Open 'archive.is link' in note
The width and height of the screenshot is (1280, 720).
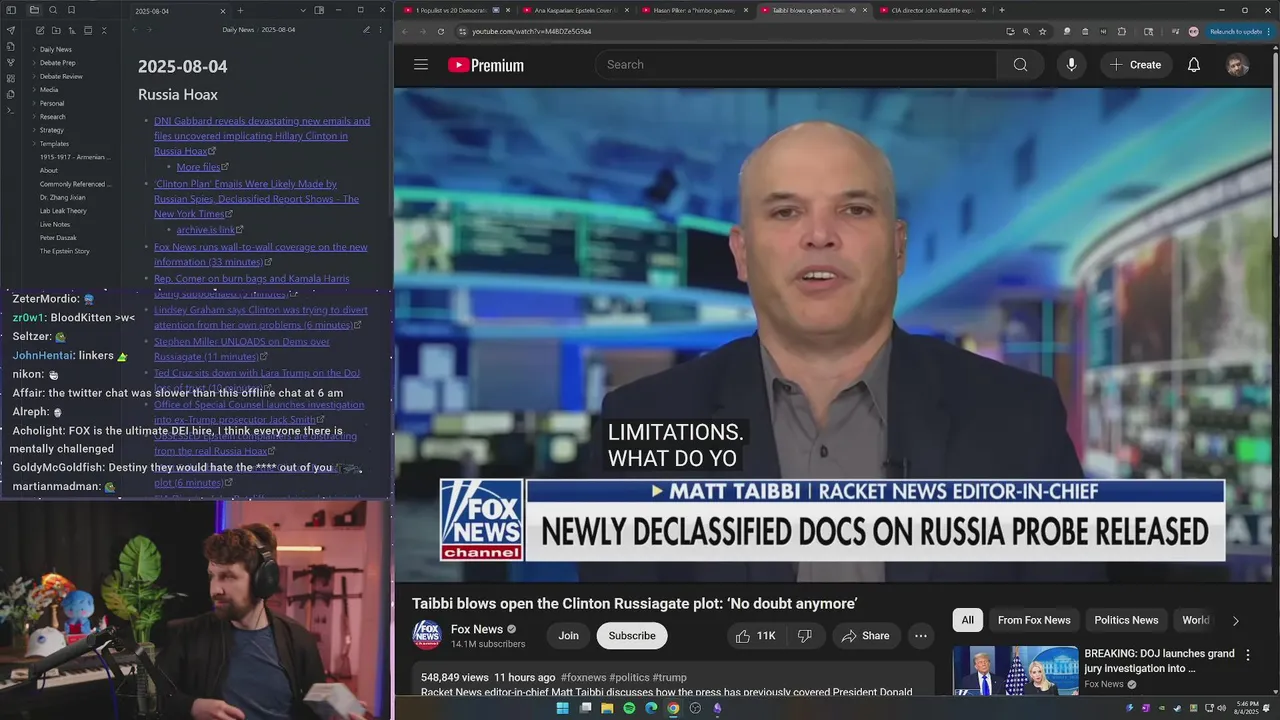click(x=206, y=230)
